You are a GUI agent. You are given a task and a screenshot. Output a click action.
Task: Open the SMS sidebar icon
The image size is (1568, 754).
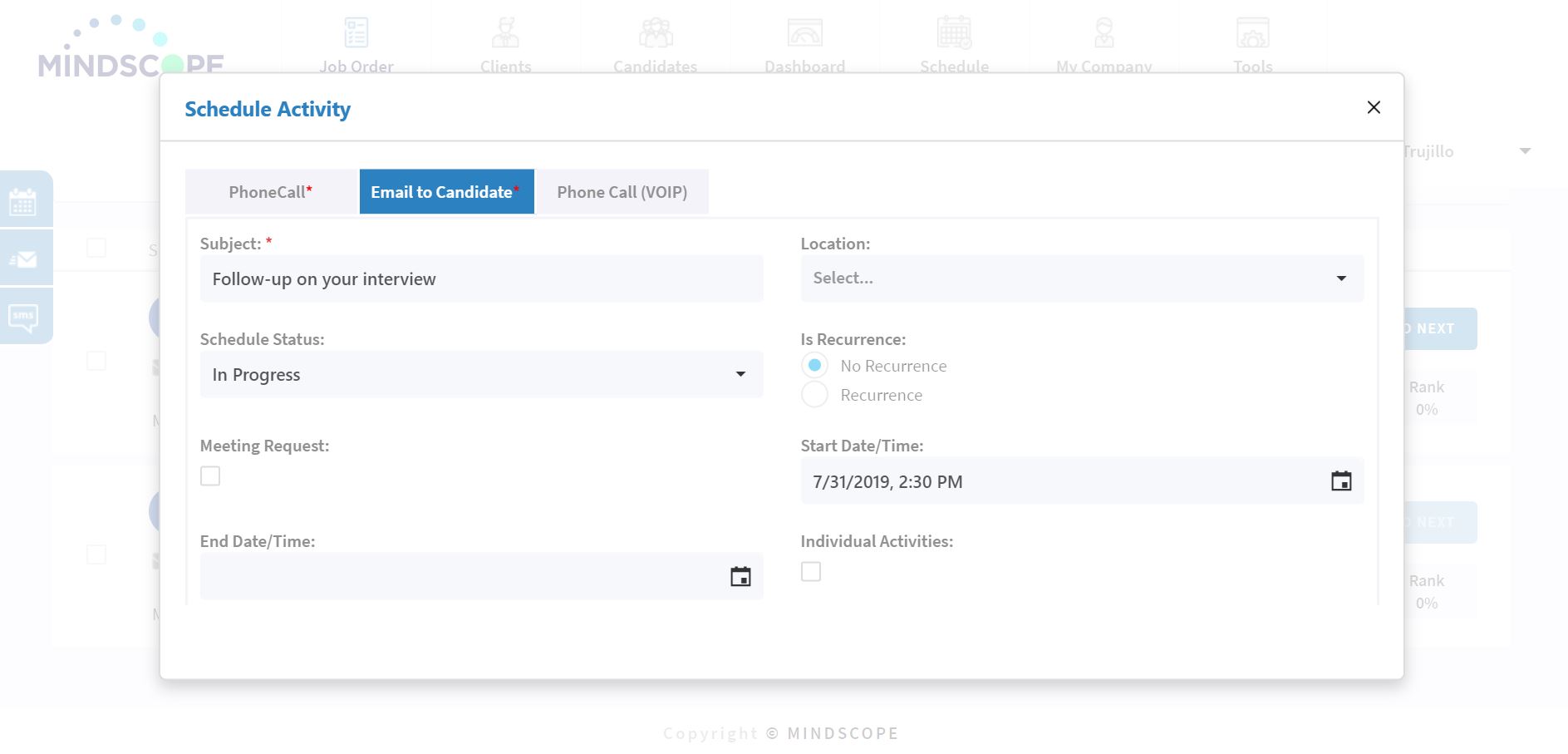coord(23,317)
